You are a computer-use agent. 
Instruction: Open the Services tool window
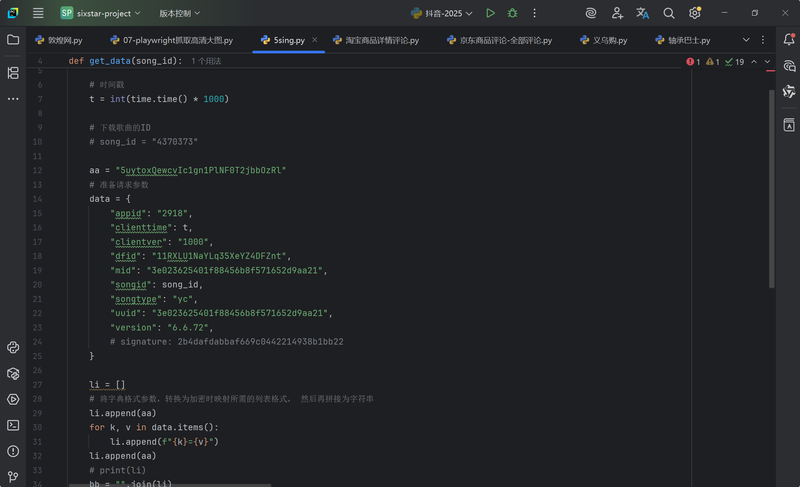click(13, 399)
